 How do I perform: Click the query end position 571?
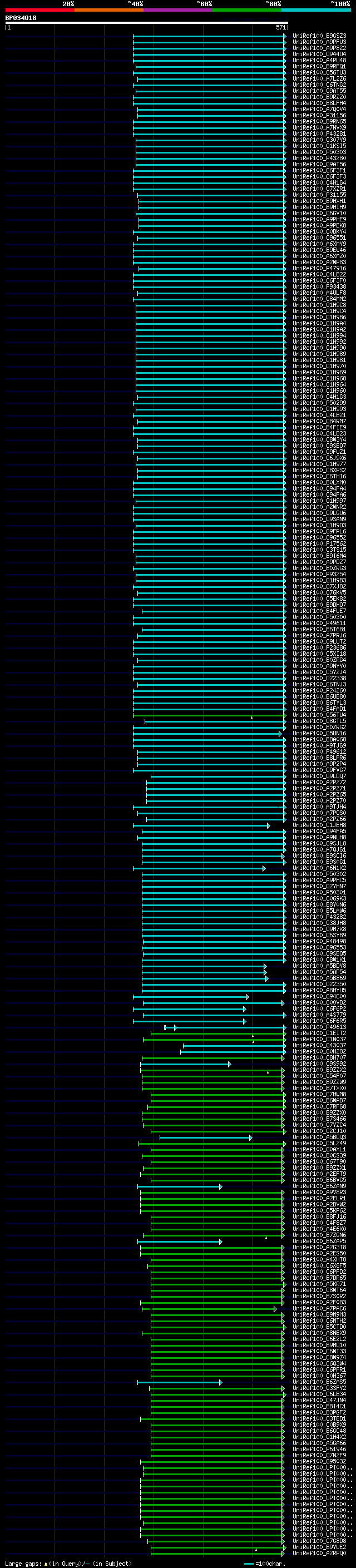click(280, 27)
